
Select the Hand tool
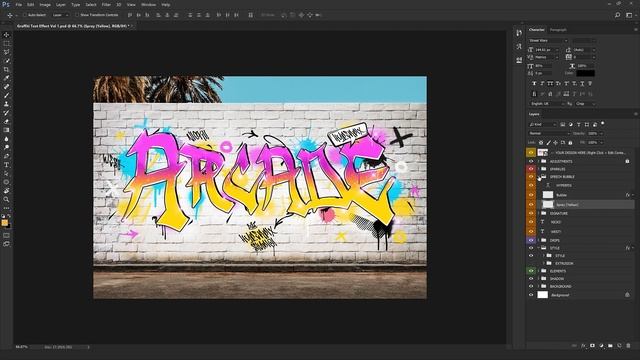6,191
